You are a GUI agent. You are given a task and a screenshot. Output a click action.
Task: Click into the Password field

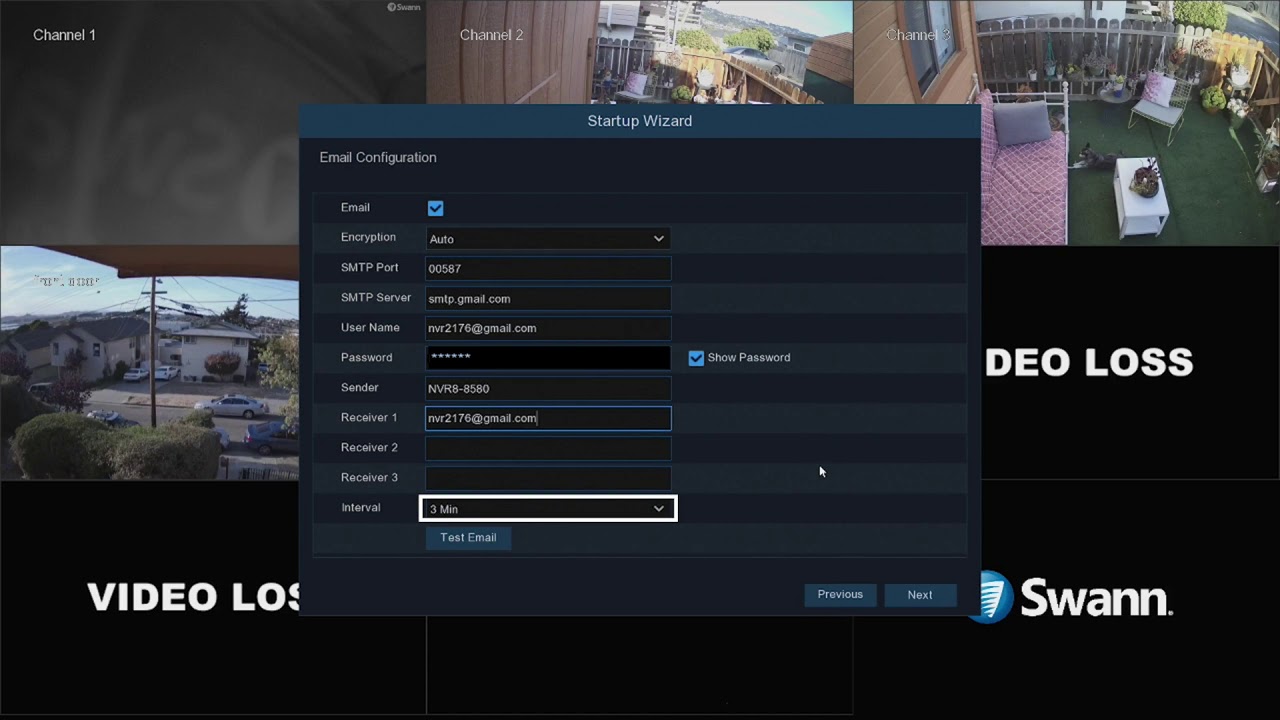(x=548, y=358)
